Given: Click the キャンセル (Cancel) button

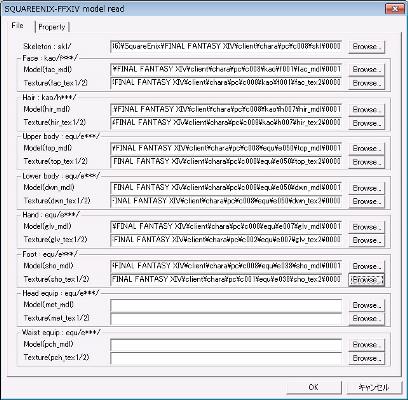Looking at the screenshot, I should pos(373,387).
